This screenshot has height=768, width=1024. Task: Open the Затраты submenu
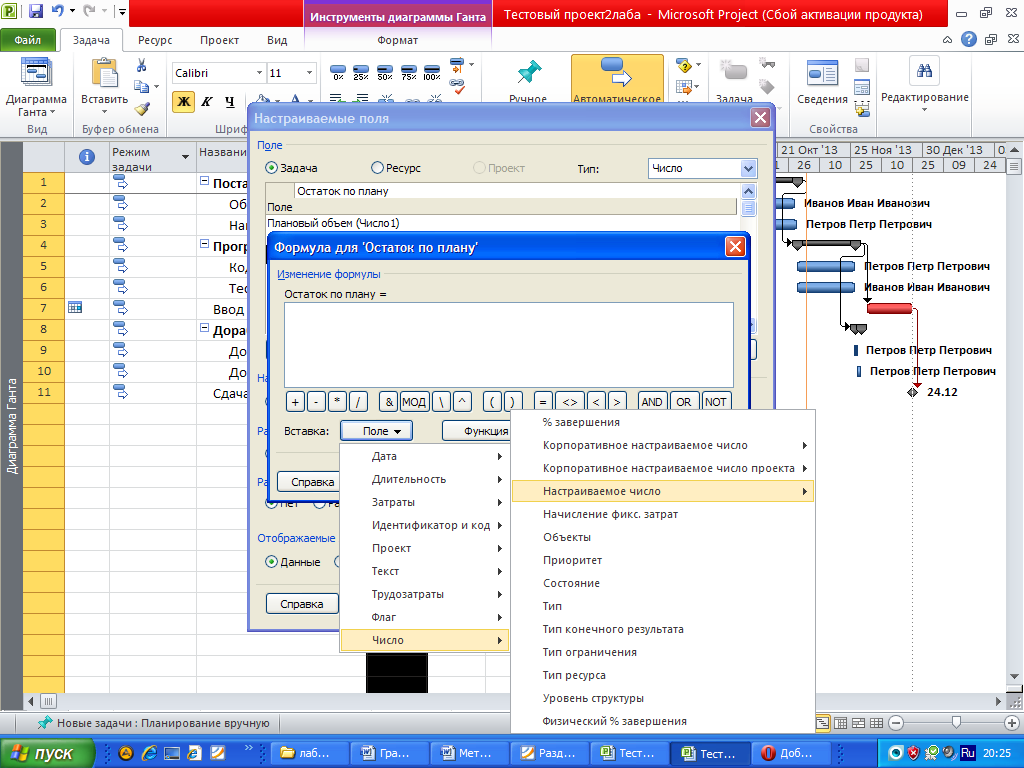point(424,502)
